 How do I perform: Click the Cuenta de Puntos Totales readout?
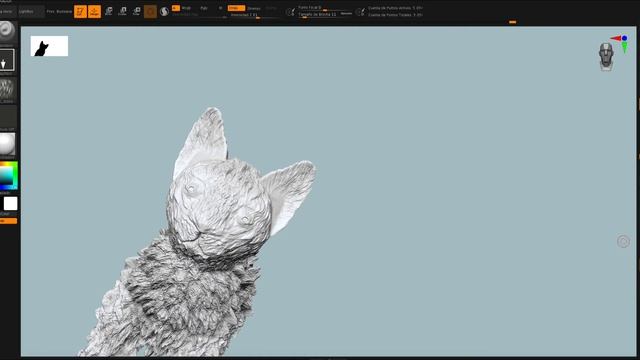click(x=395, y=15)
